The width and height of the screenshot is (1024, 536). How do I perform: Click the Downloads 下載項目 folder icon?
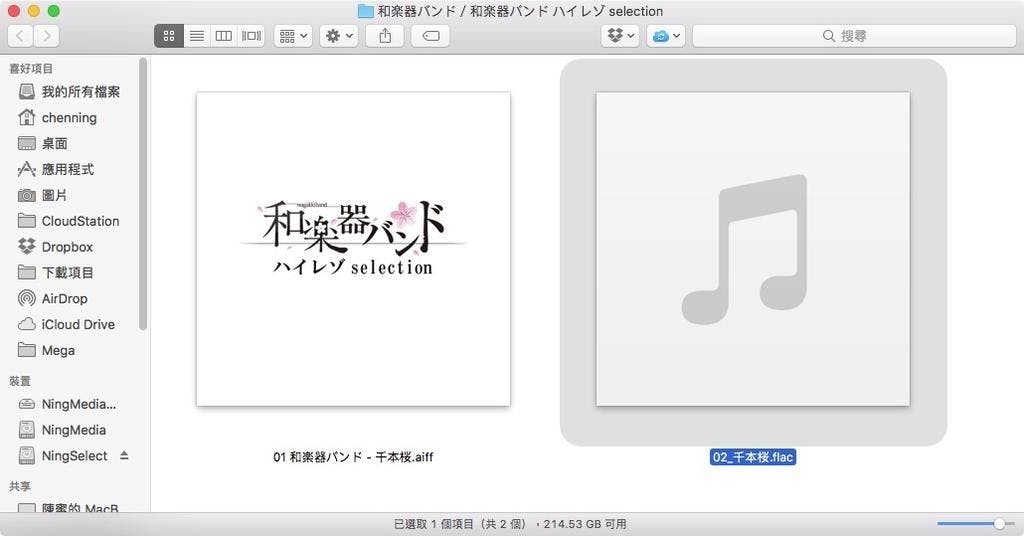27,272
